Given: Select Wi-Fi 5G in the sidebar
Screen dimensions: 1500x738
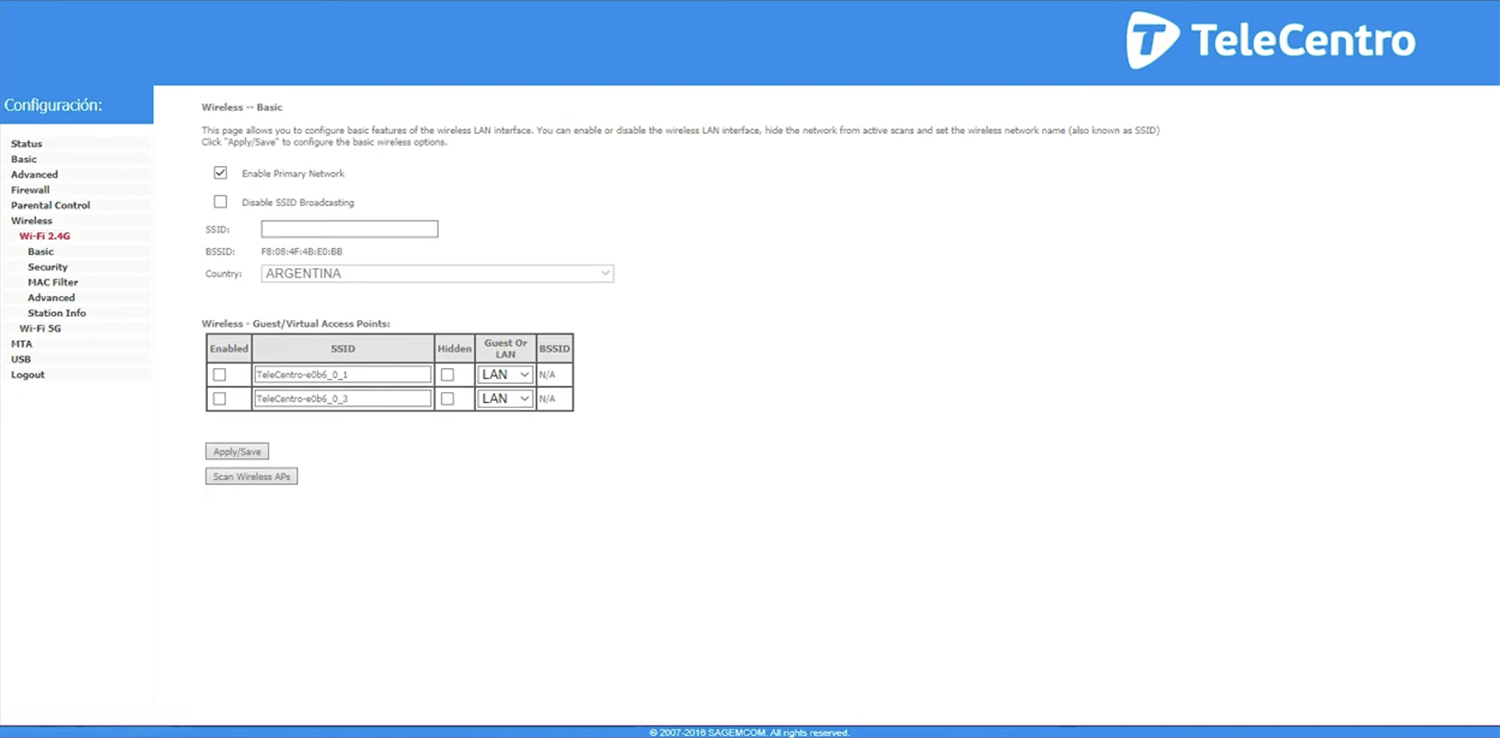Looking at the screenshot, I should coord(40,328).
